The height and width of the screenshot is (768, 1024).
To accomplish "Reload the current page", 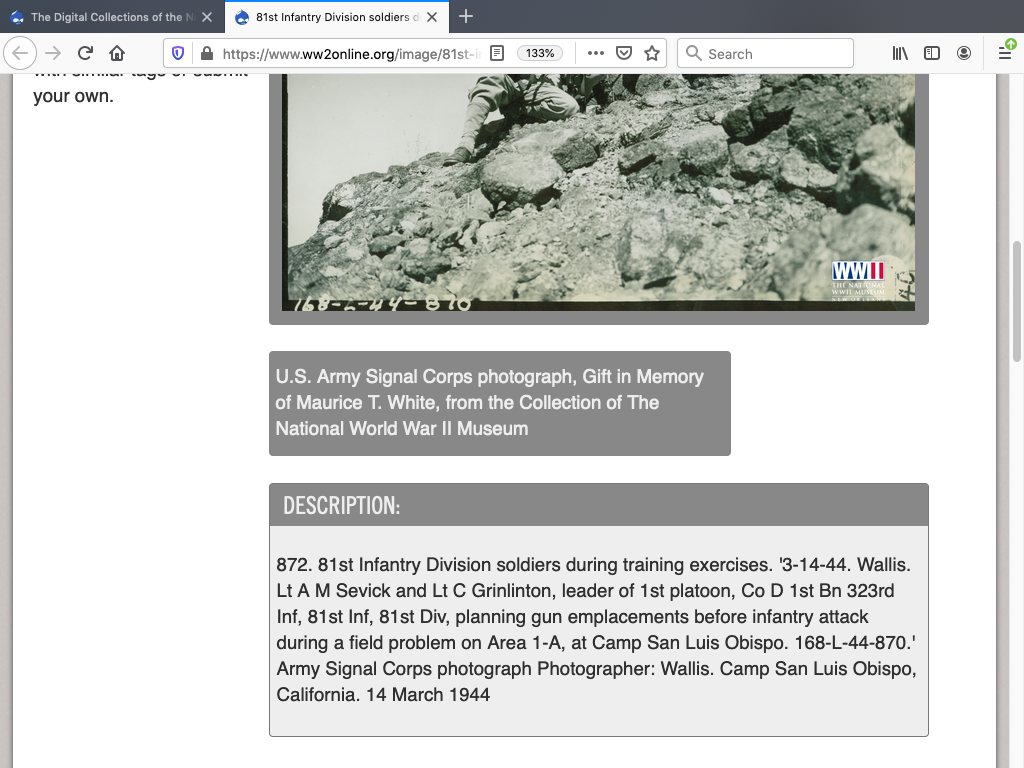I will pos(85,54).
